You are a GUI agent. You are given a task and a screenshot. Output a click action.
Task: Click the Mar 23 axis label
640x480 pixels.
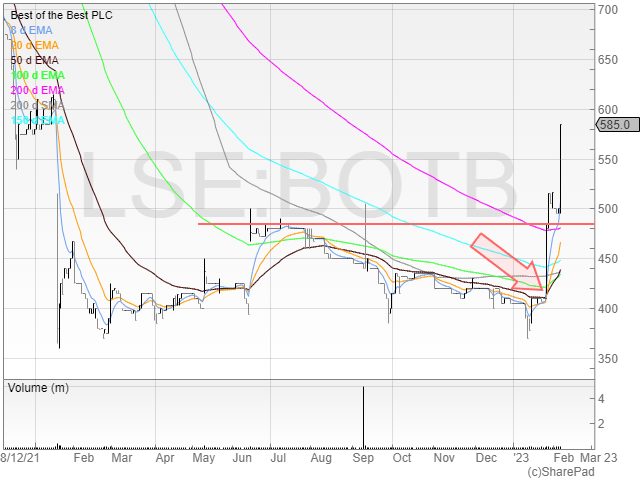[x=598, y=458]
